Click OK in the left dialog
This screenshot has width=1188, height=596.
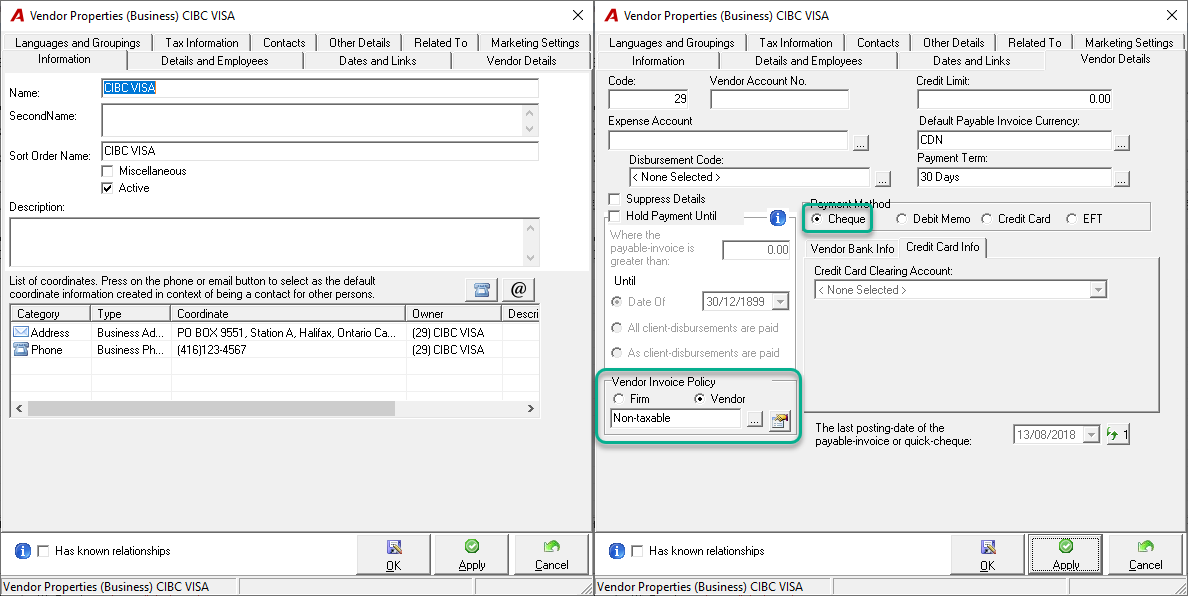393,555
